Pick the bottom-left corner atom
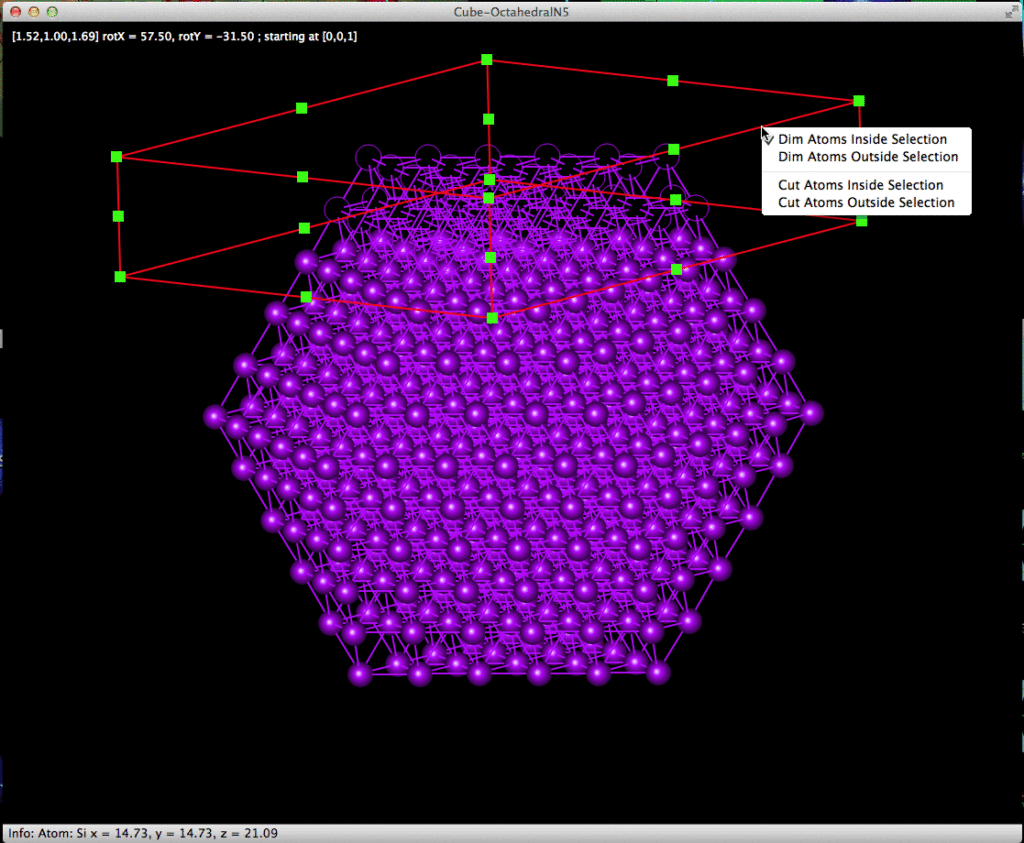The image size is (1024, 843). [361, 673]
